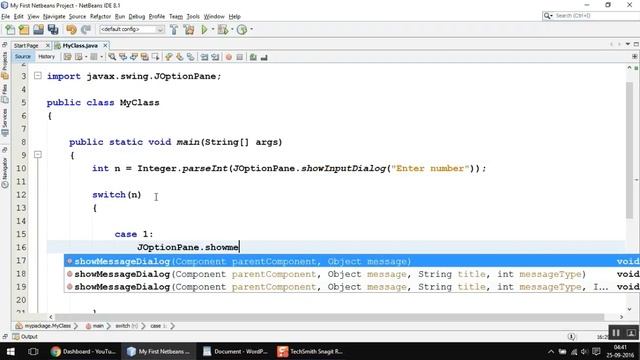Collapse the import fold on line 3
Image resolution: width=640 pixels, height=360 pixels.
(x=38, y=76)
